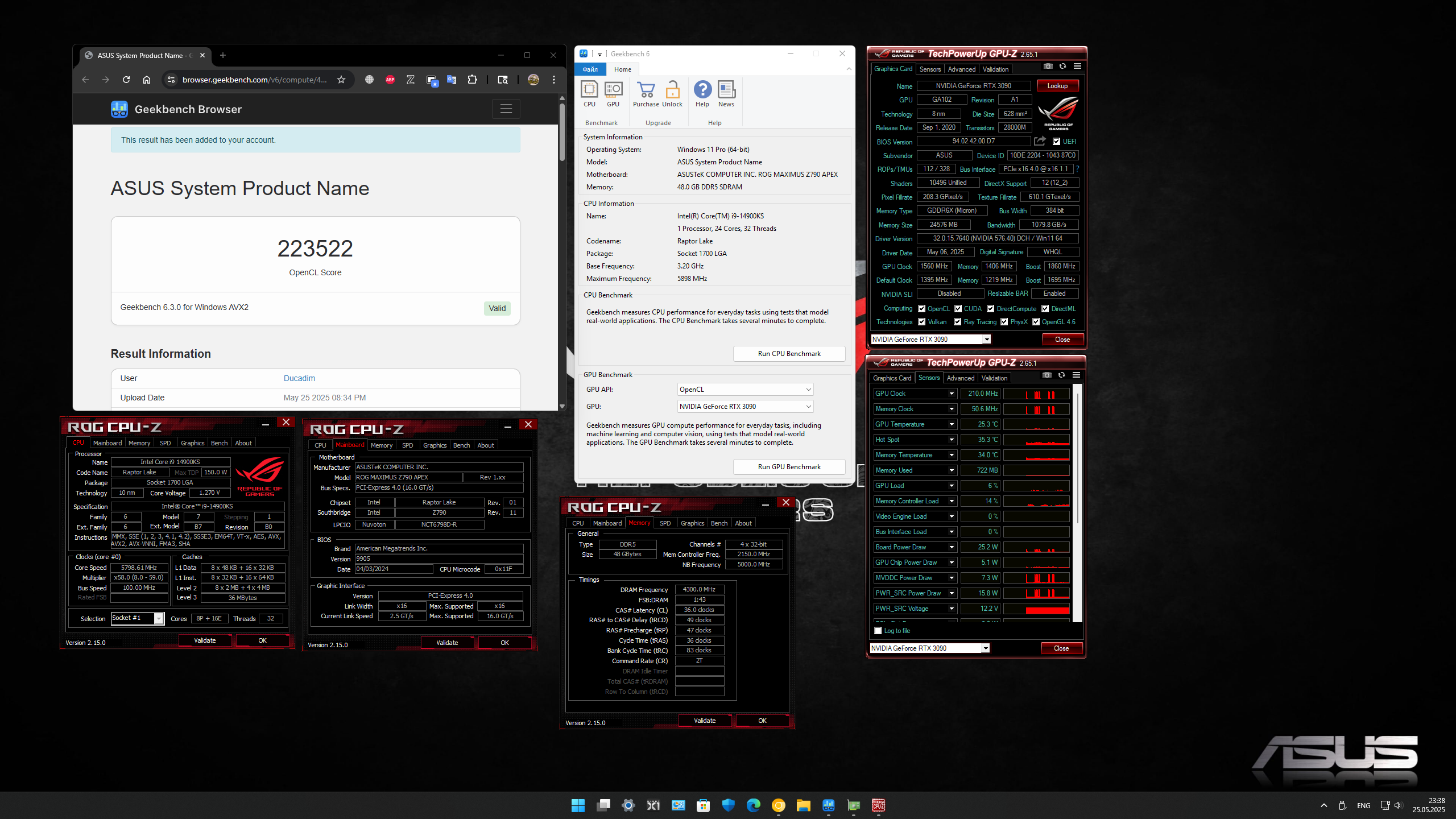Expand the Board Power Draw sensor dropdown
Image resolution: width=1456 pixels, height=819 pixels.
pos(952,547)
